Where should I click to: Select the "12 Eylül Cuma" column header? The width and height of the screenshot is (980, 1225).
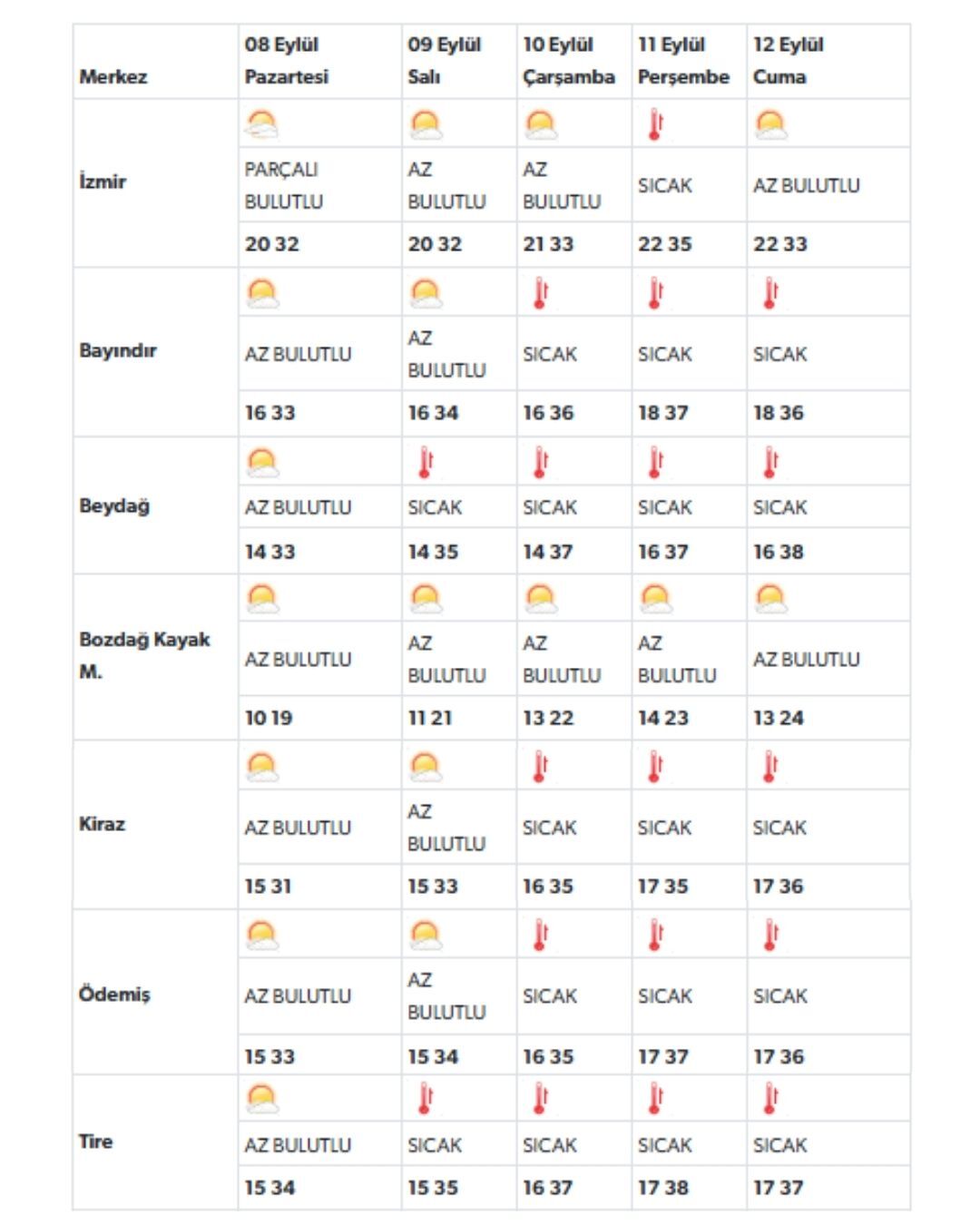[788, 61]
